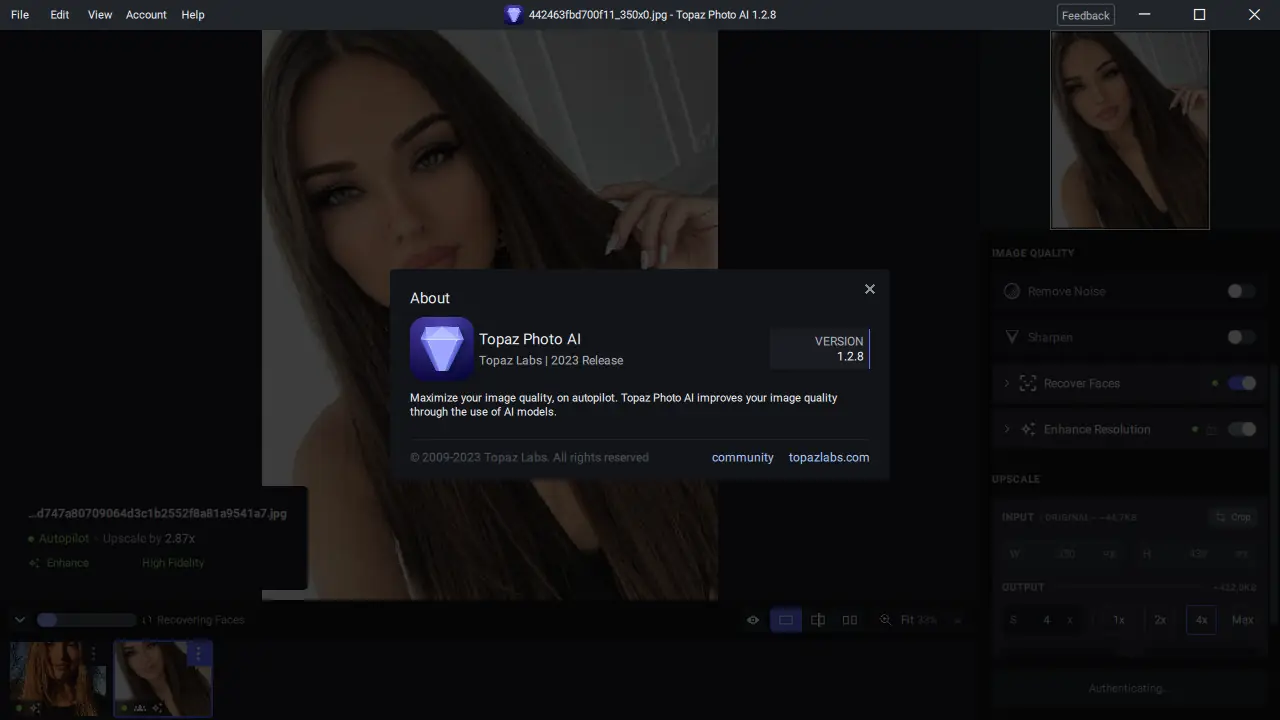The image size is (1280, 720).
Task: Select the 4x upscale option
Action: [1202, 620]
